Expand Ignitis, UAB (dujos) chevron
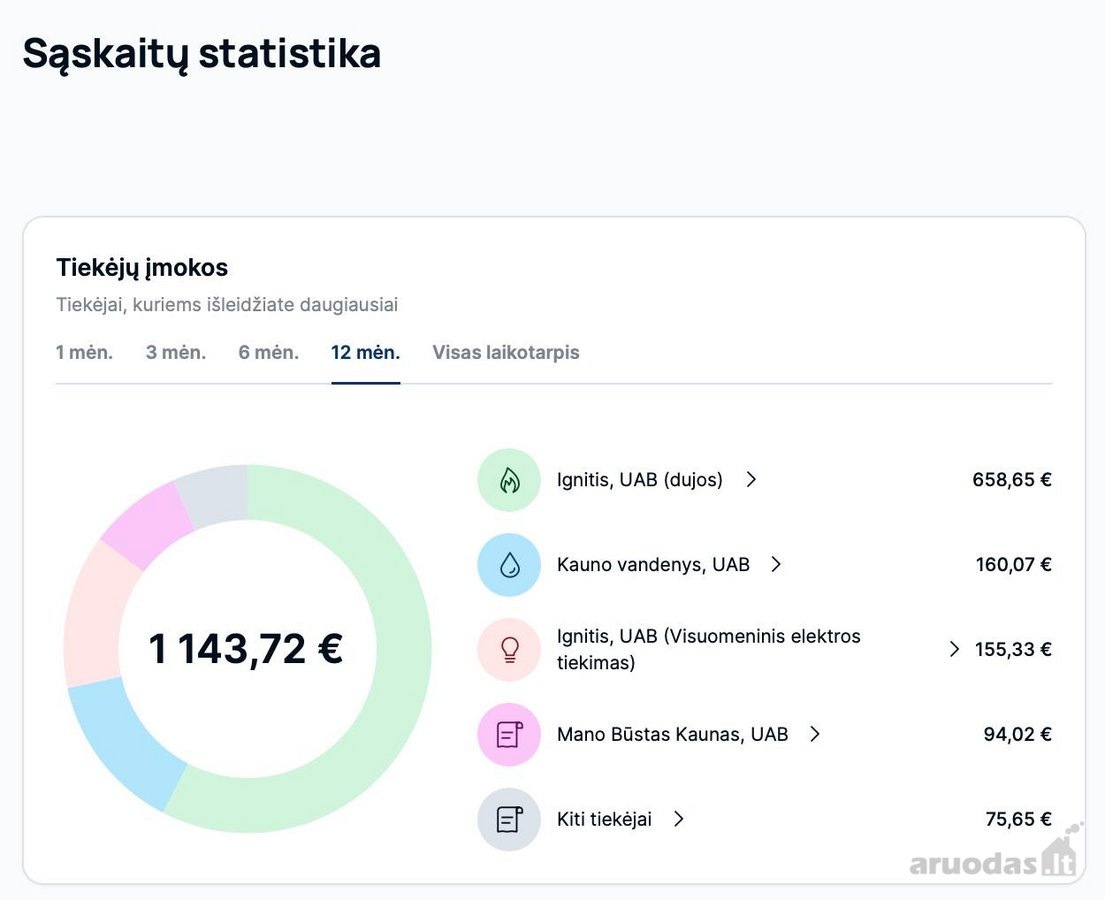Image resolution: width=1105 pixels, height=900 pixels. click(x=751, y=480)
